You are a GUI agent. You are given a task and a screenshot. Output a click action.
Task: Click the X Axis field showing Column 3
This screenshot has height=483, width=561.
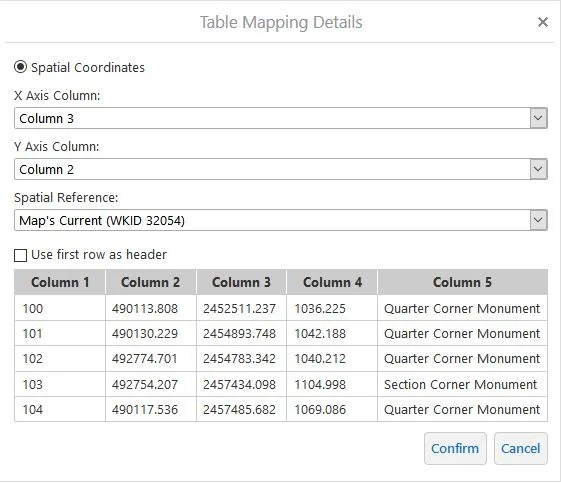point(281,118)
